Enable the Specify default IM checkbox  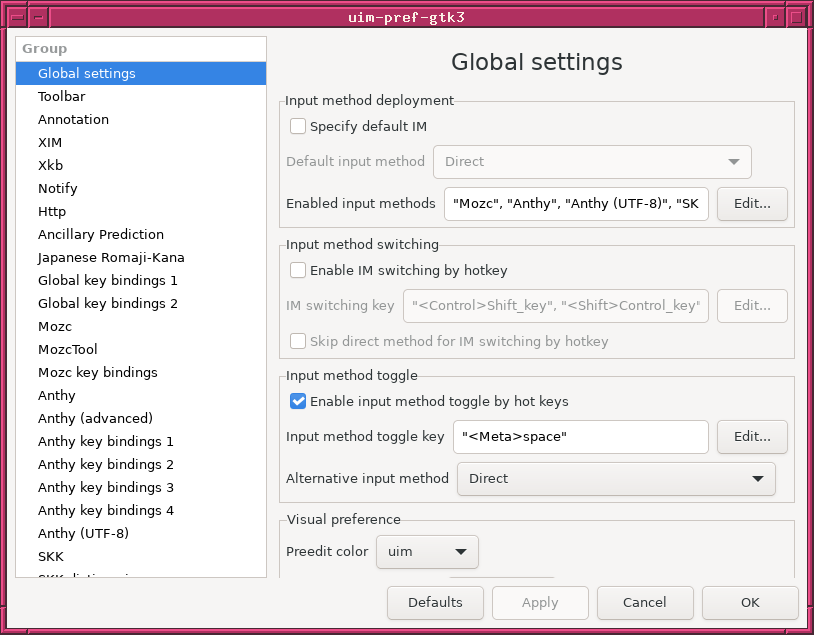(x=298, y=127)
